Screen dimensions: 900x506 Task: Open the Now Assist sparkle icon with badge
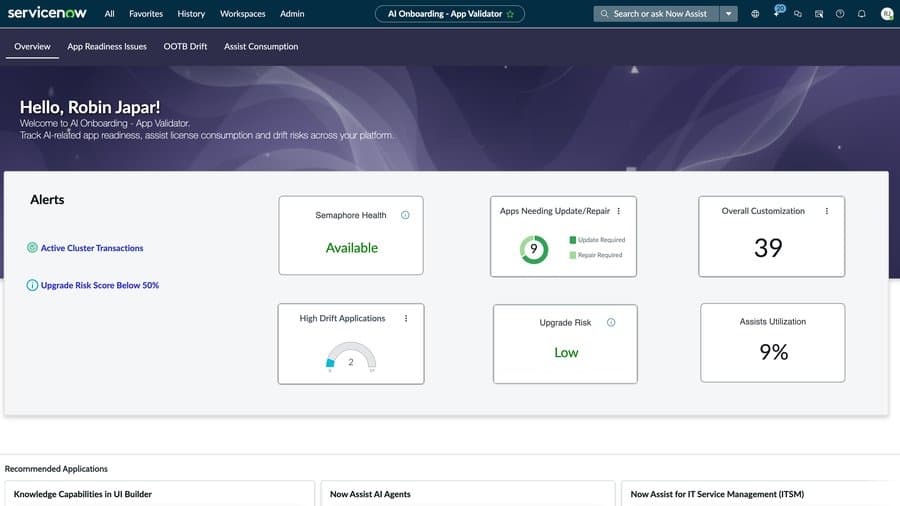[x=777, y=12]
